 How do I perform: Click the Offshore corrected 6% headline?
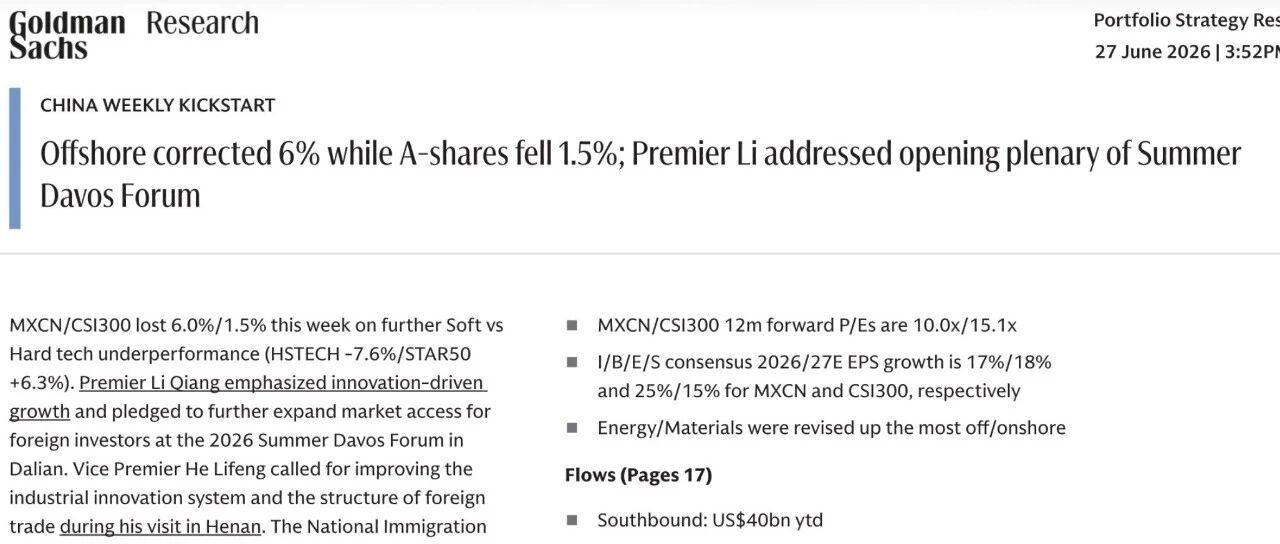point(640,173)
